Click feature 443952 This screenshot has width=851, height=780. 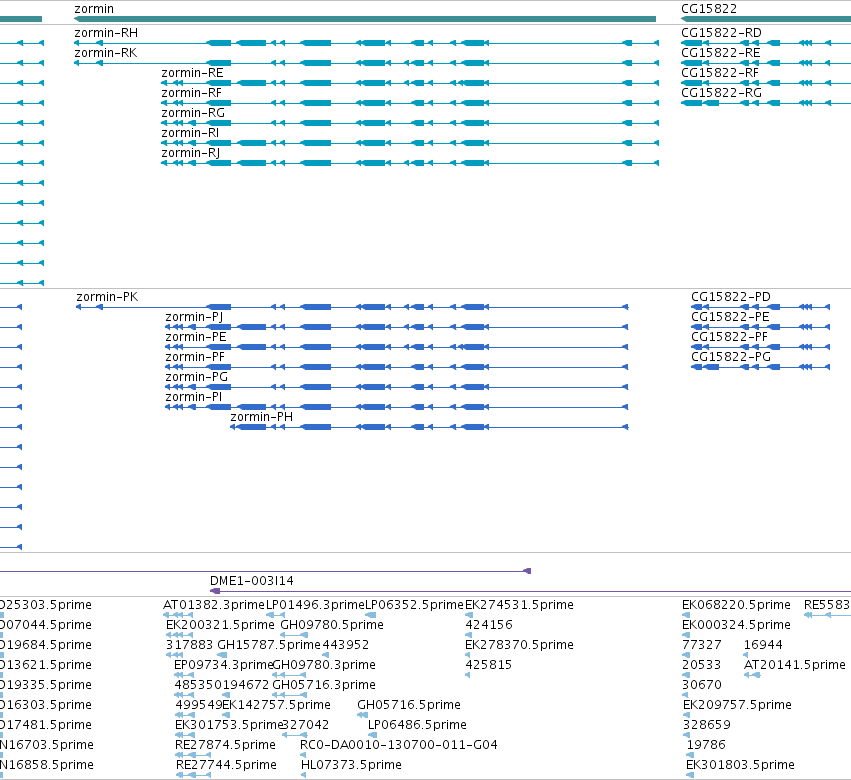click(x=346, y=645)
